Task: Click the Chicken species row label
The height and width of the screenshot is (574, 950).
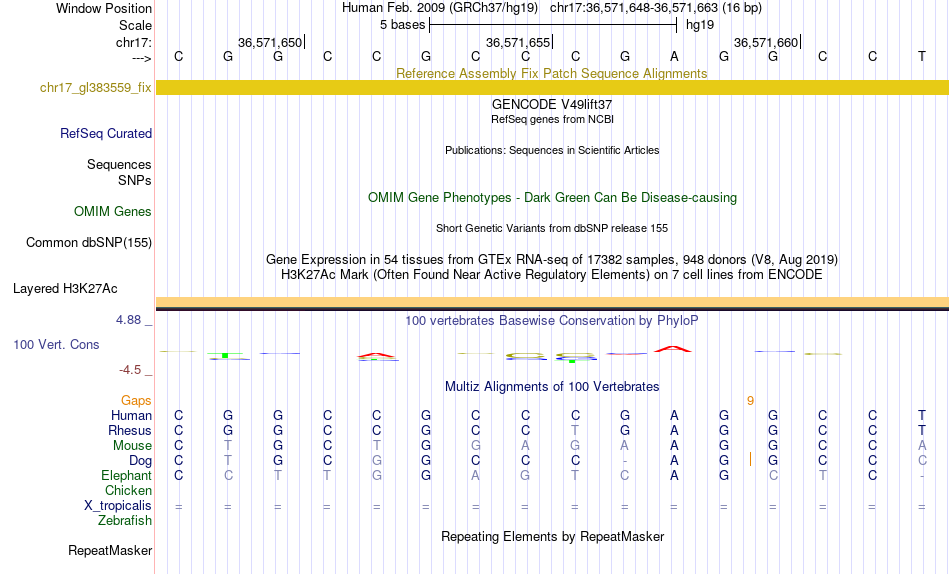Action: coord(128,490)
